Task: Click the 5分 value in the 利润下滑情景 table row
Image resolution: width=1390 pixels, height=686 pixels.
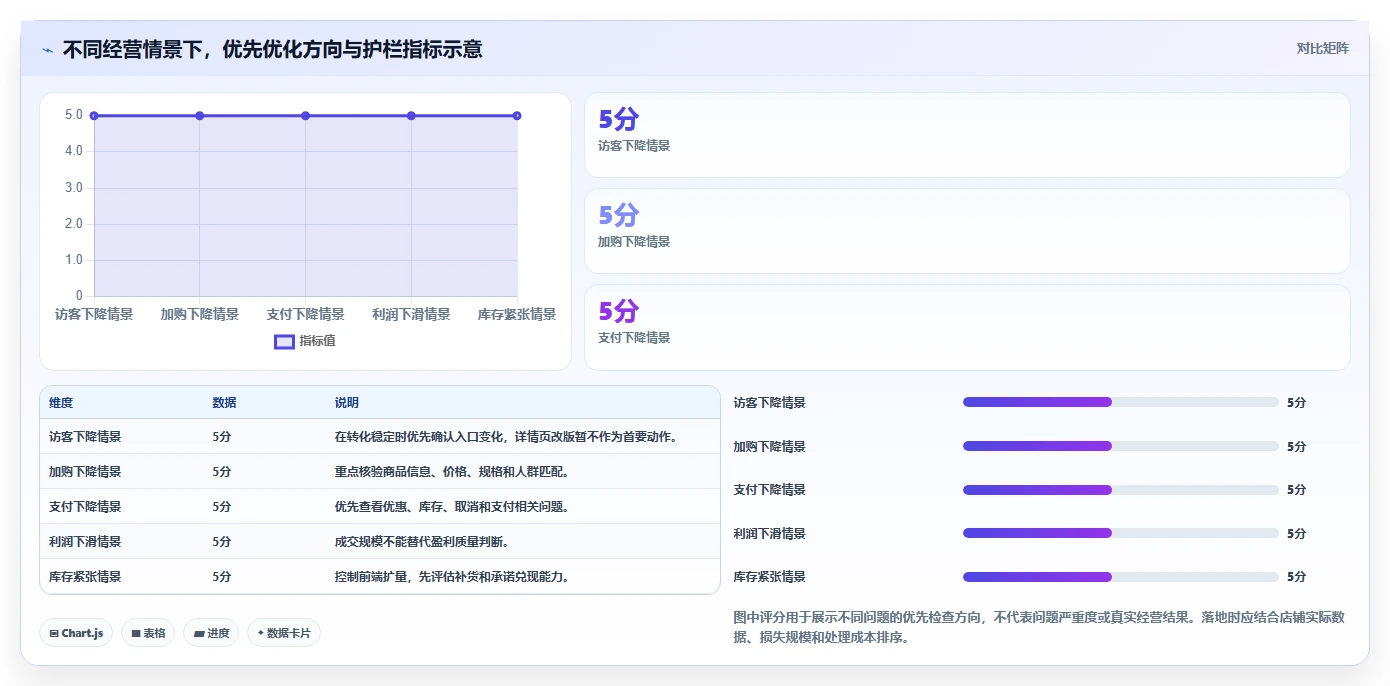Action: point(222,542)
